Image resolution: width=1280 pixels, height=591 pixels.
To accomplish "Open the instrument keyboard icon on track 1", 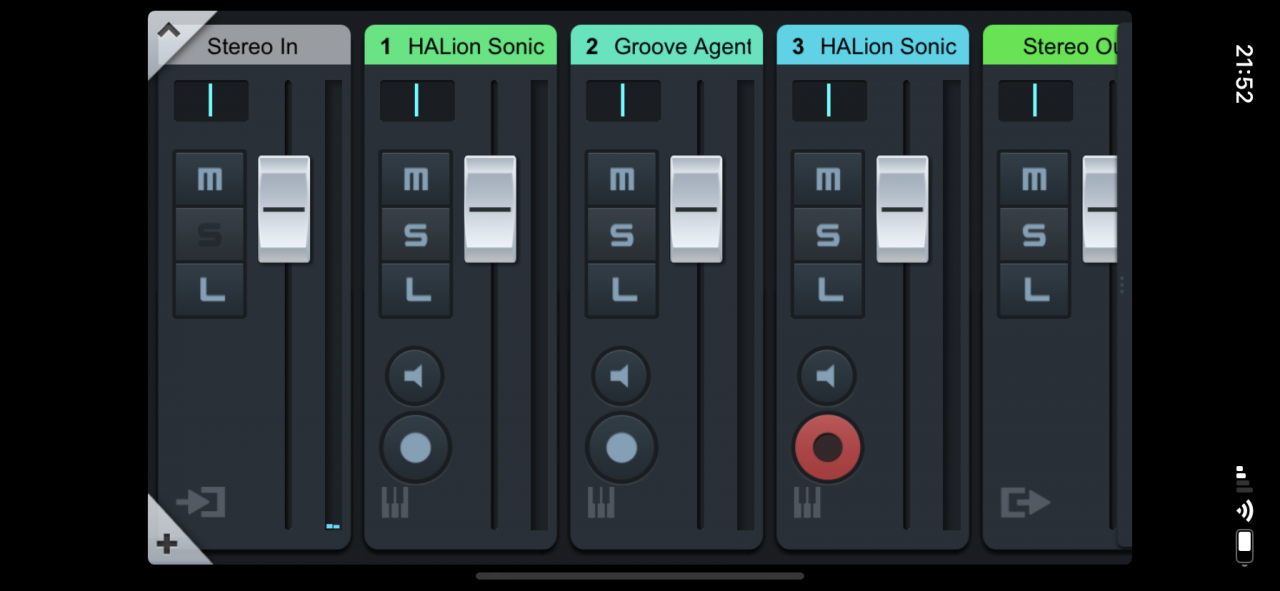I will tap(395, 502).
